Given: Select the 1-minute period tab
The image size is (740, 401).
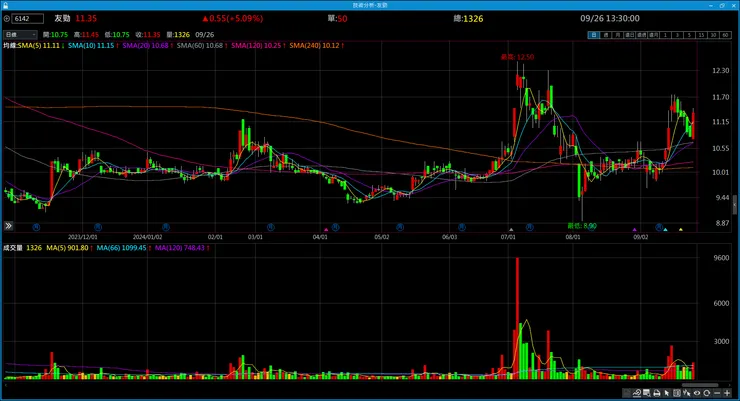Looking at the screenshot, I should click(665, 35).
